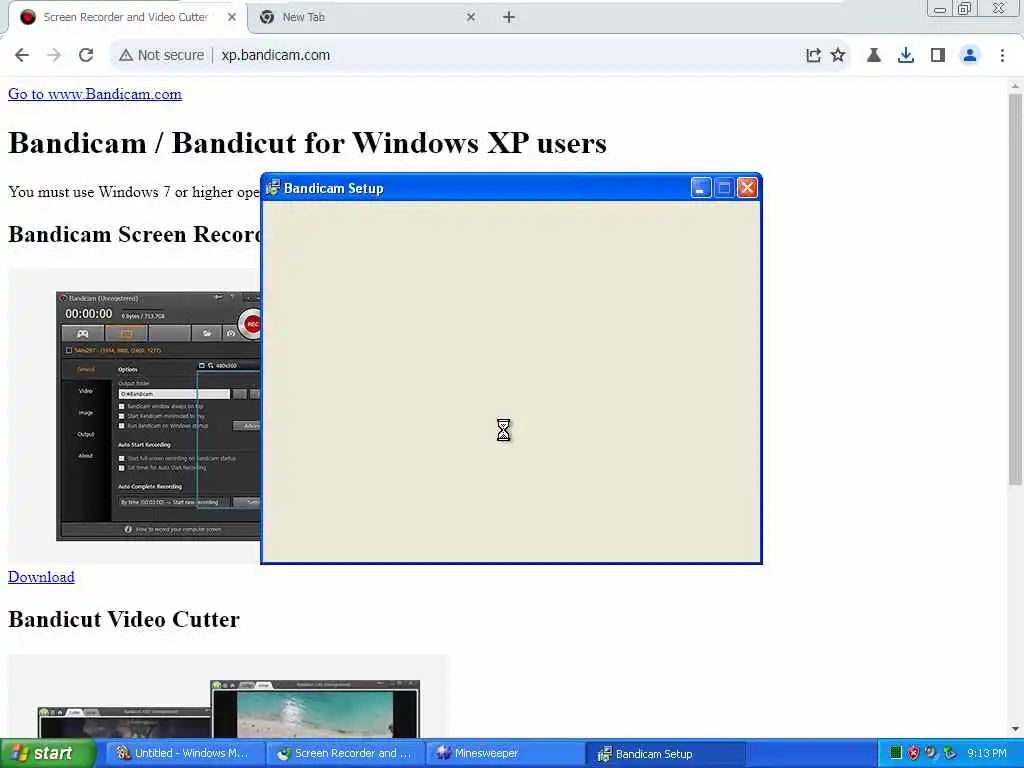This screenshot has height=768, width=1024.
Task: Follow the Go to www.Bandicam.com link
Action: coord(95,94)
